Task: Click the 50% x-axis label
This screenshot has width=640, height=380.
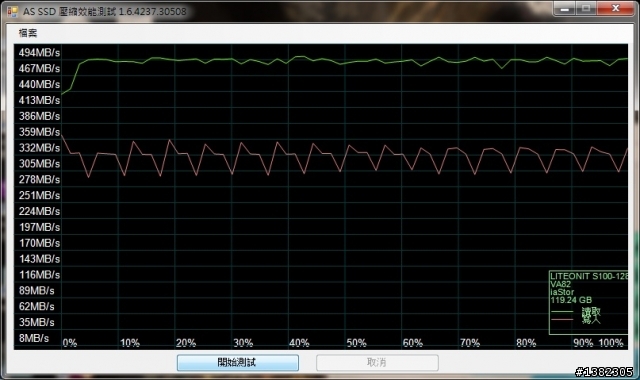Action: coord(356,343)
